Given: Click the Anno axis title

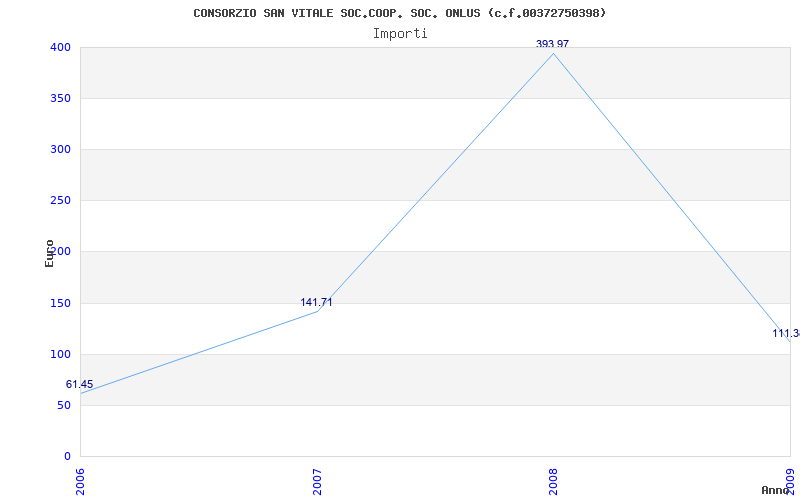Looking at the screenshot, I should coord(774,490).
